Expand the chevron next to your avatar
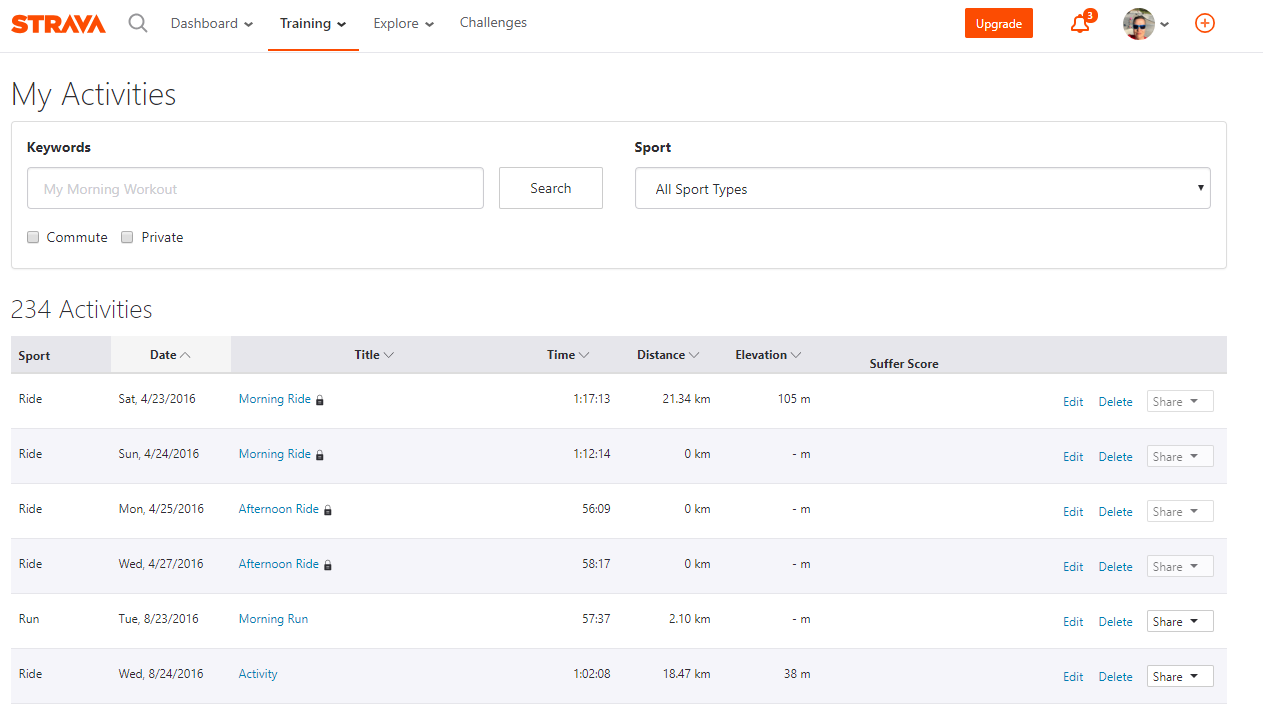 (x=1163, y=25)
